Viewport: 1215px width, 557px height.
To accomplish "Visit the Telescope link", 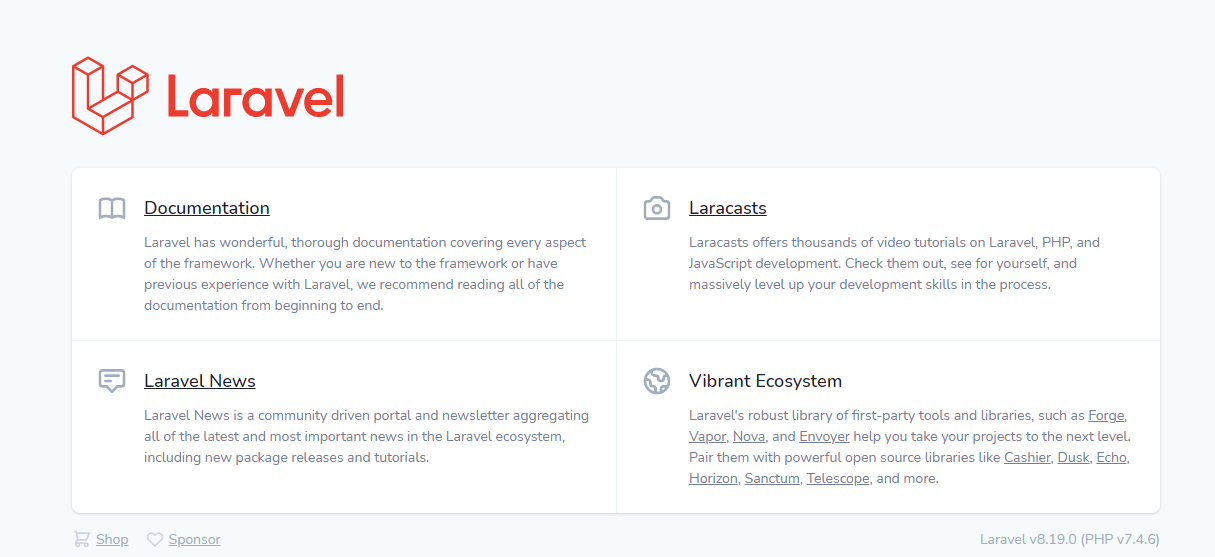I will 837,478.
